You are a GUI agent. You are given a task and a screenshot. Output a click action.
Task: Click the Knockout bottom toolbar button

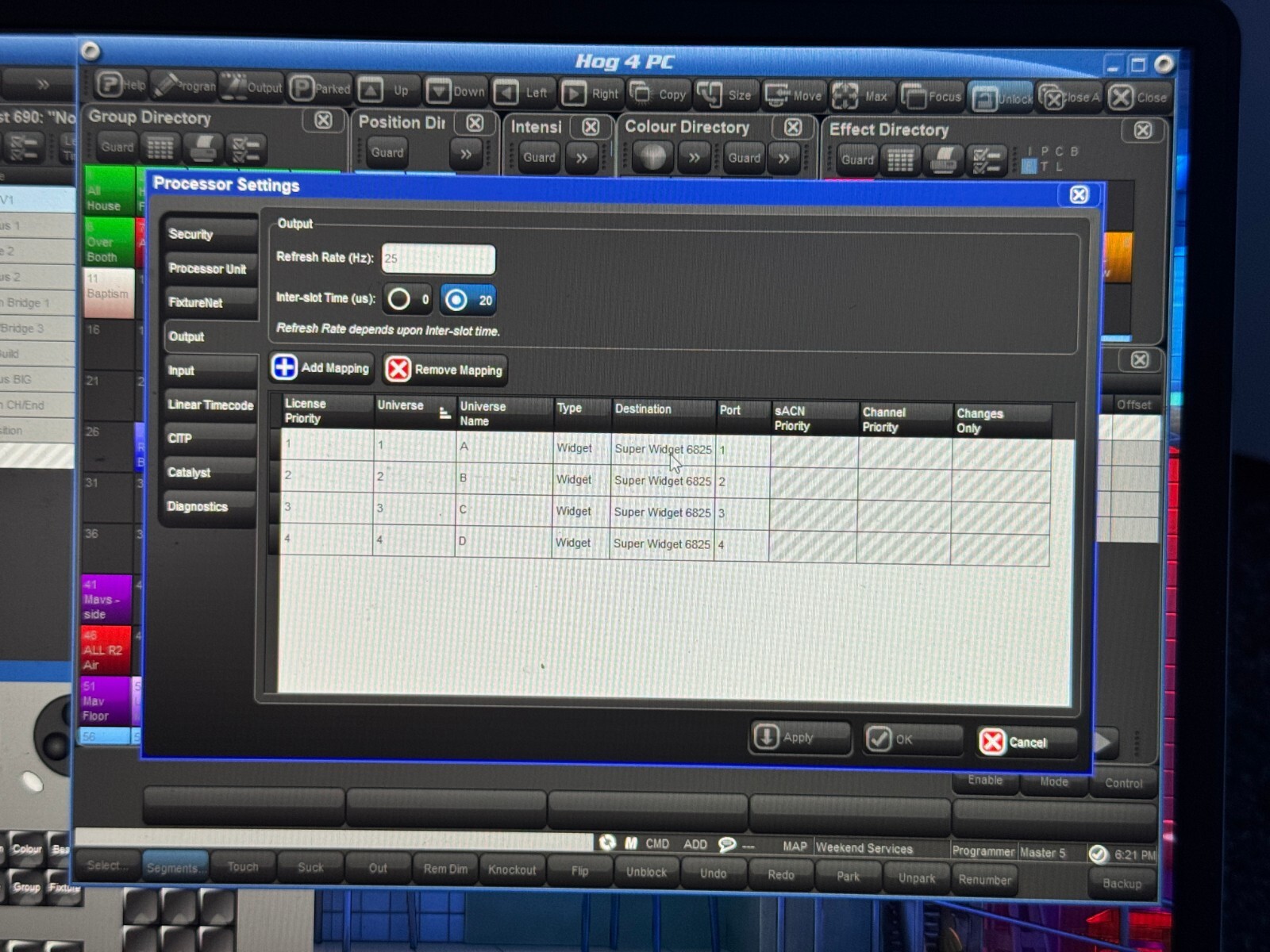[x=512, y=869]
